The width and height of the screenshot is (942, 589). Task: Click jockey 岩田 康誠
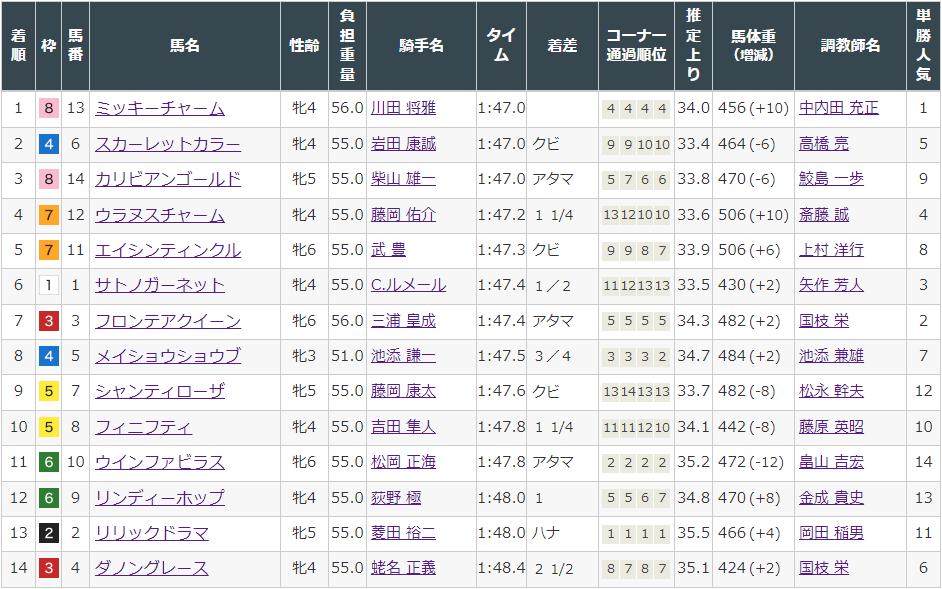(x=403, y=144)
